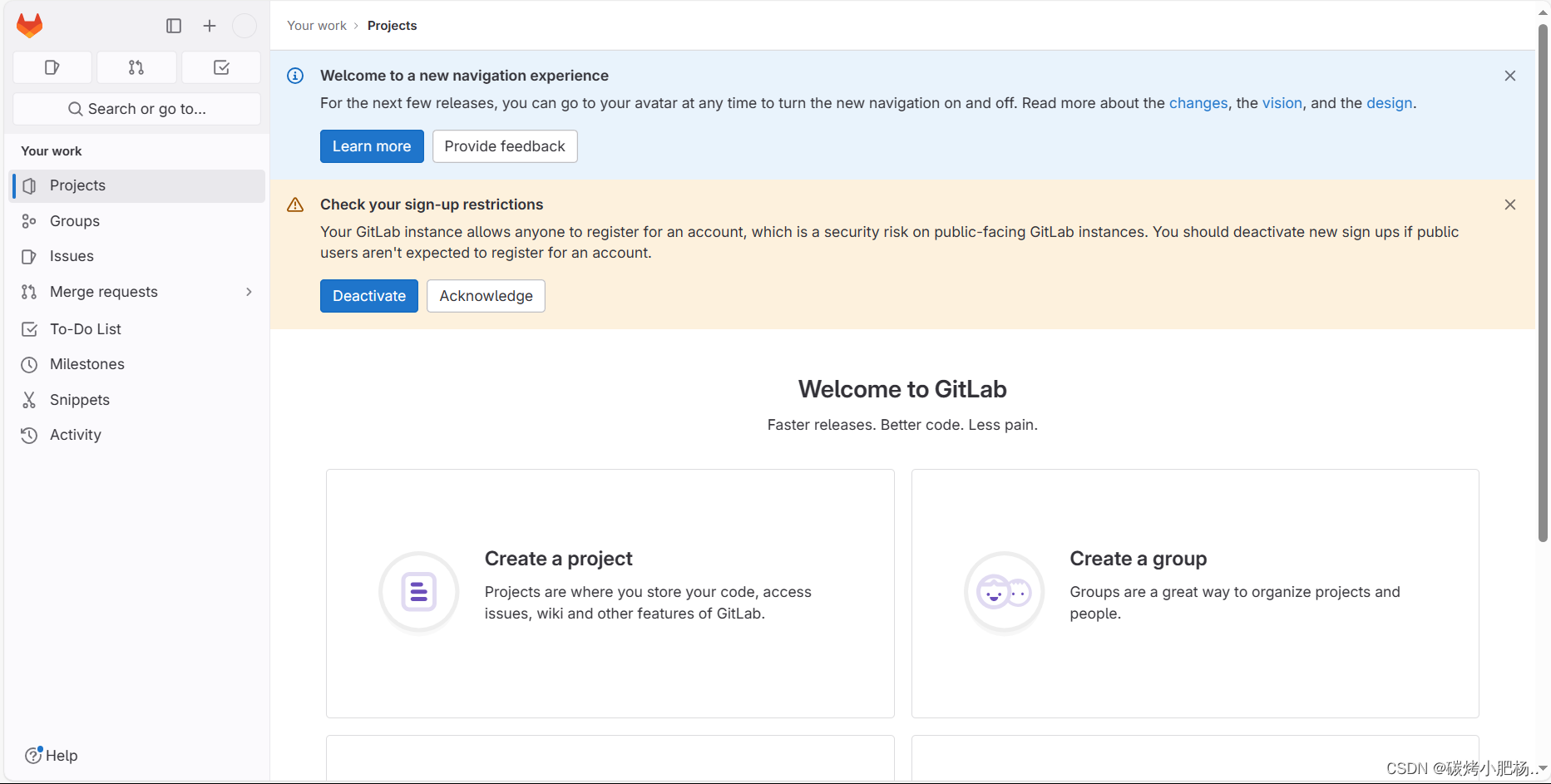Viewport: 1551px width, 784px height.
Task: Open to-do items shortcut icon
Action: point(221,67)
